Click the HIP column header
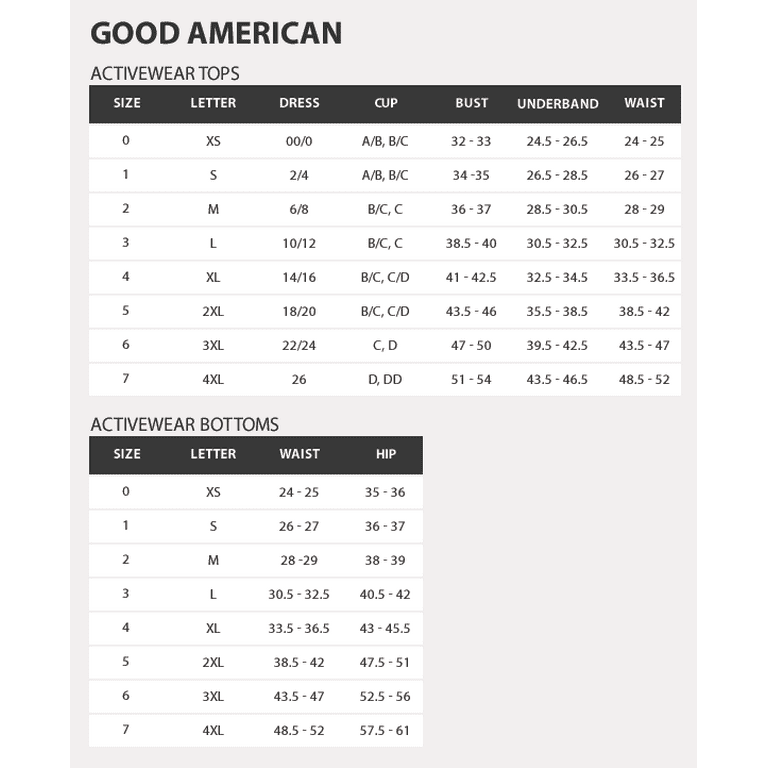Image resolution: width=768 pixels, height=768 pixels. [385, 454]
